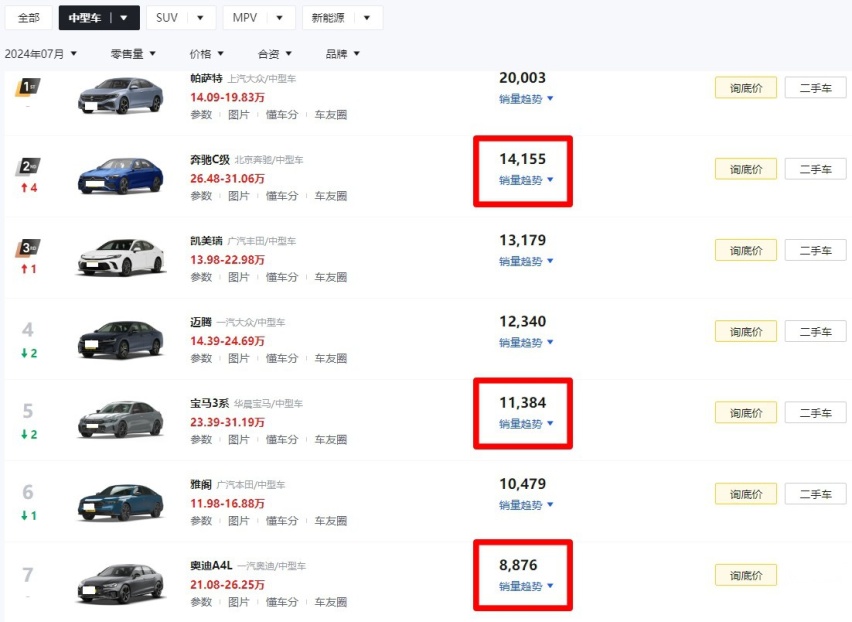
Task: Click 车友圈 link under 奥迪A4L
Action: pyautogui.click(x=330, y=602)
